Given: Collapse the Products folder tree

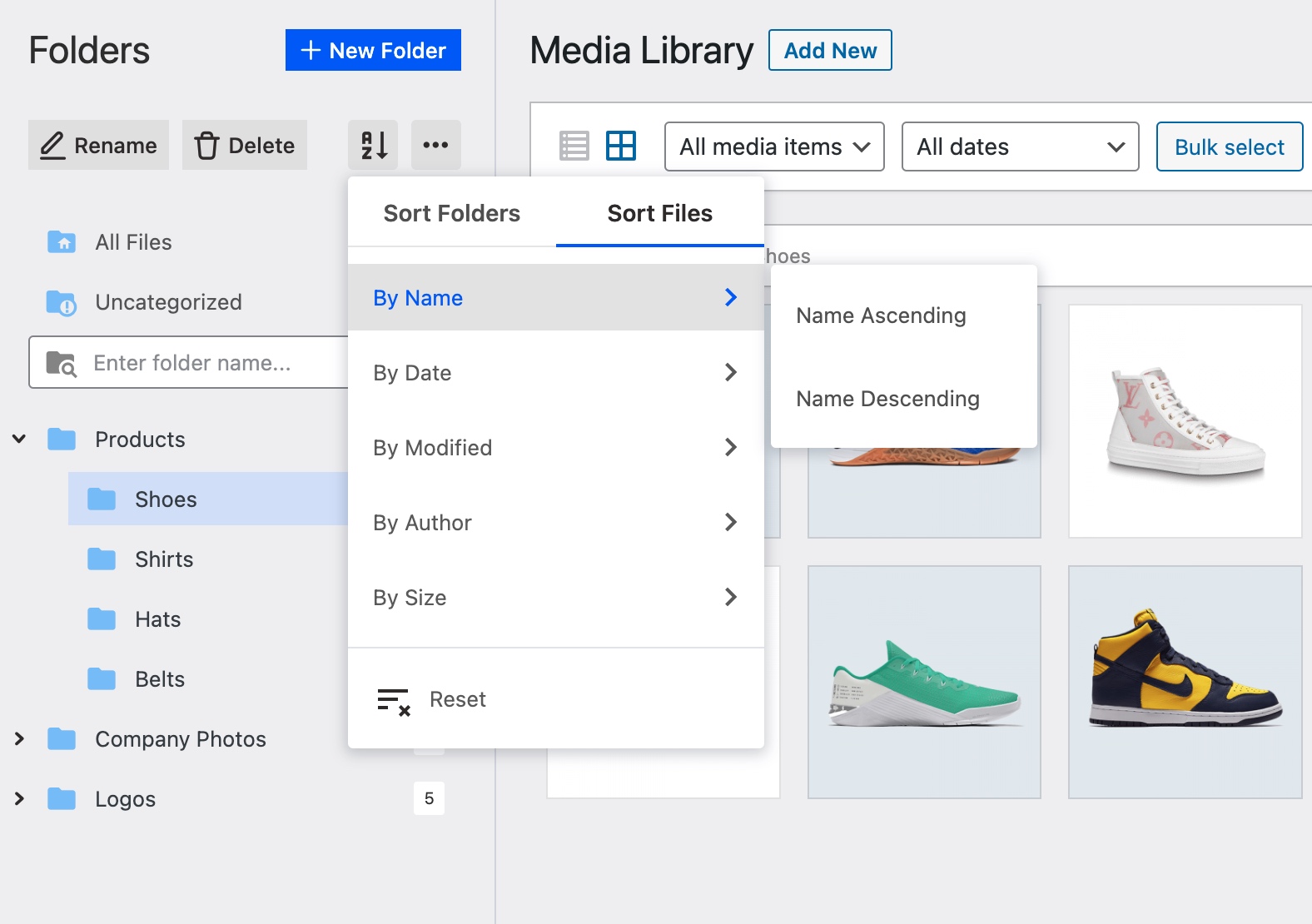Looking at the screenshot, I should click(x=19, y=439).
